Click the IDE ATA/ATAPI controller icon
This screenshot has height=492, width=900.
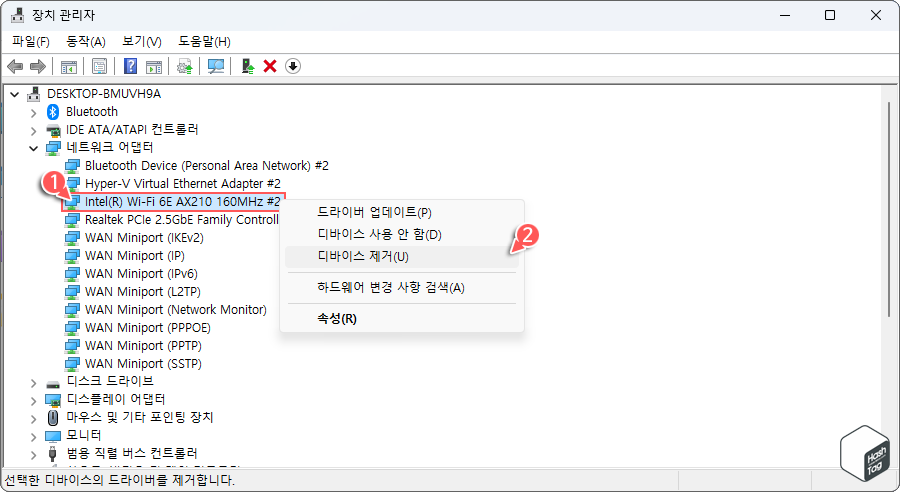point(53,130)
